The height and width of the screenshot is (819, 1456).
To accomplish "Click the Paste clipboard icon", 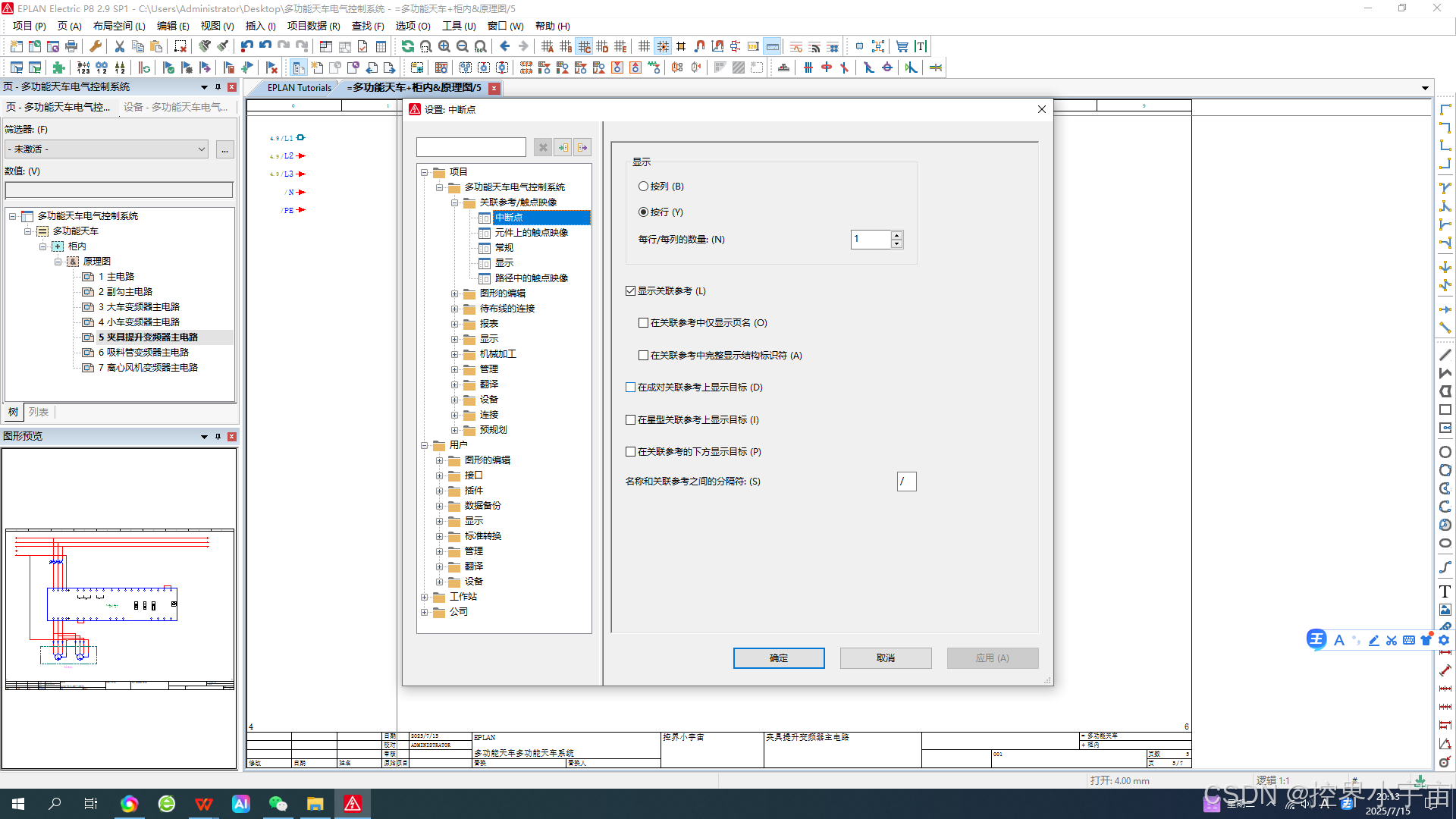I will [156, 47].
